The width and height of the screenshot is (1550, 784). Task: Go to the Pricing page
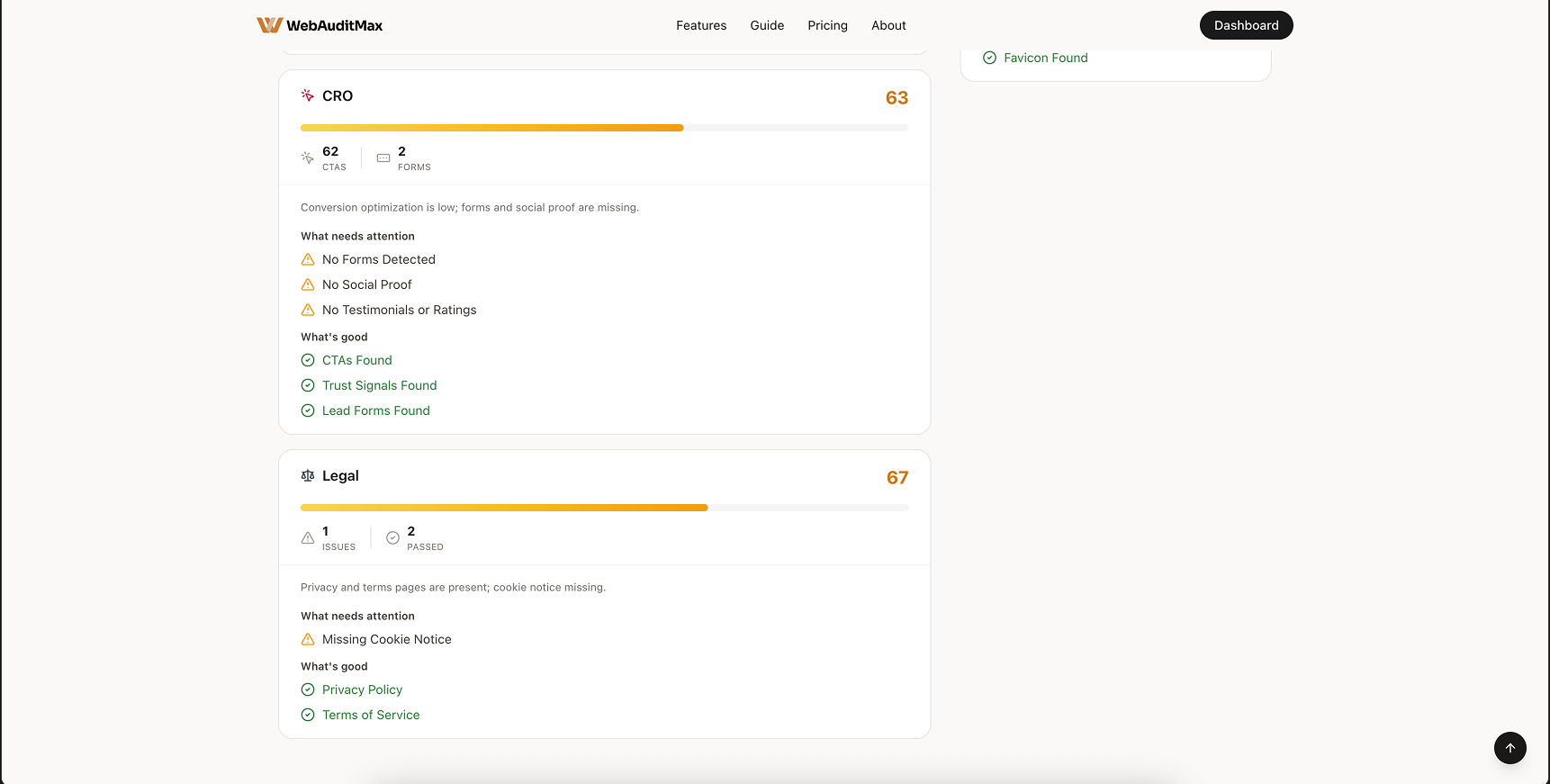click(827, 25)
